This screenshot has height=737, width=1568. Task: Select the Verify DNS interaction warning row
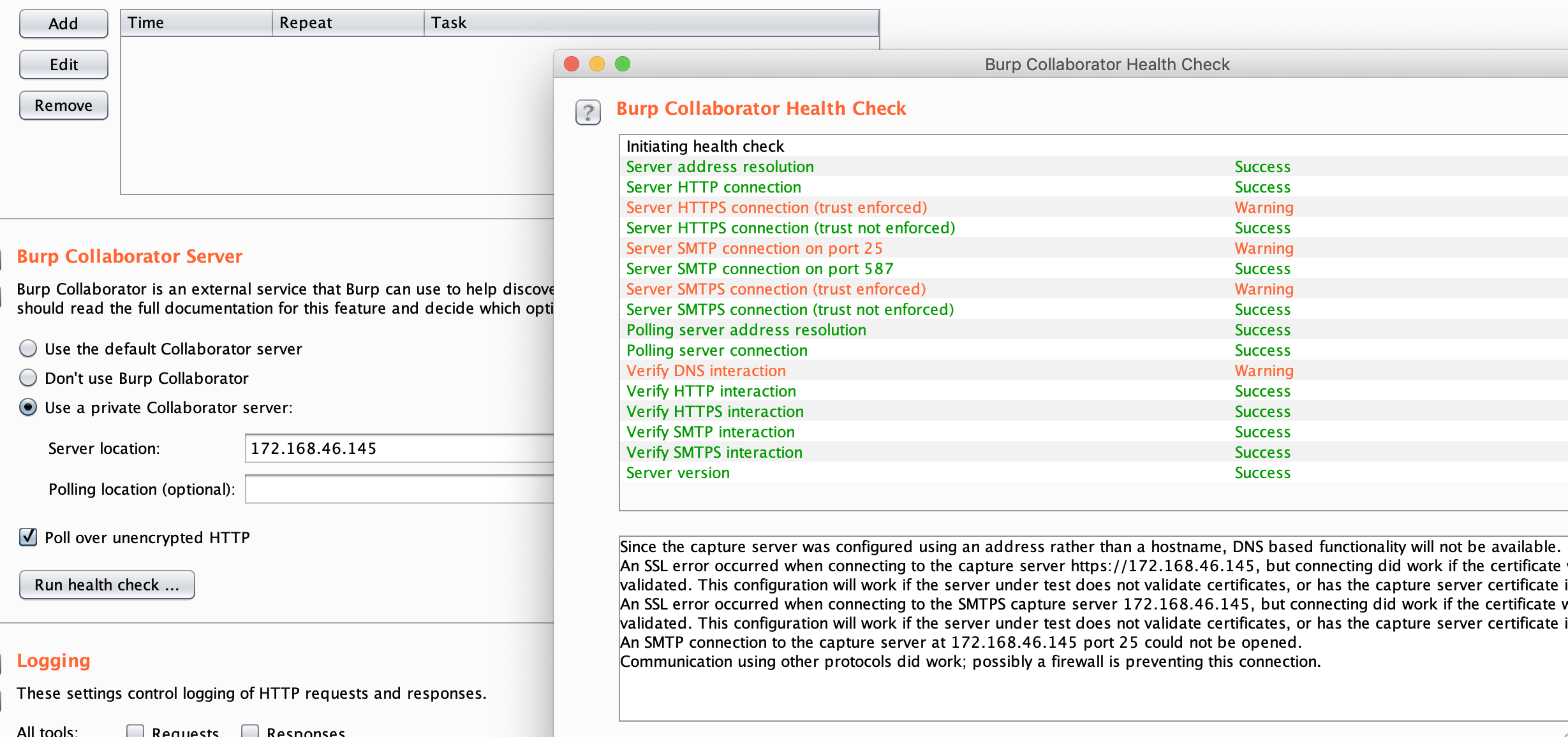(1093, 370)
